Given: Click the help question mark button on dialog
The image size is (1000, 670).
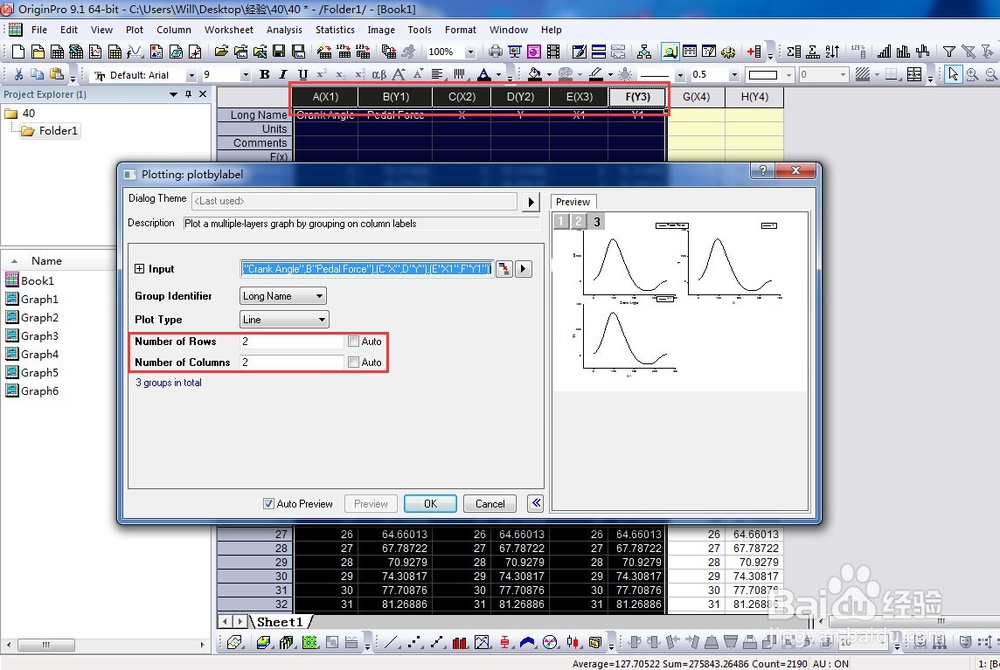Looking at the screenshot, I should (x=762, y=170).
